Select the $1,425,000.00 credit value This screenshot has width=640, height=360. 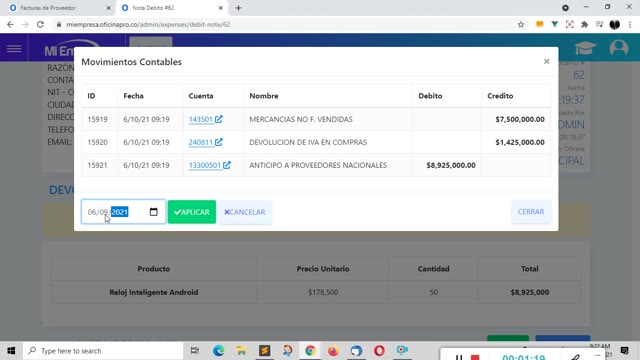click(520, 142)
